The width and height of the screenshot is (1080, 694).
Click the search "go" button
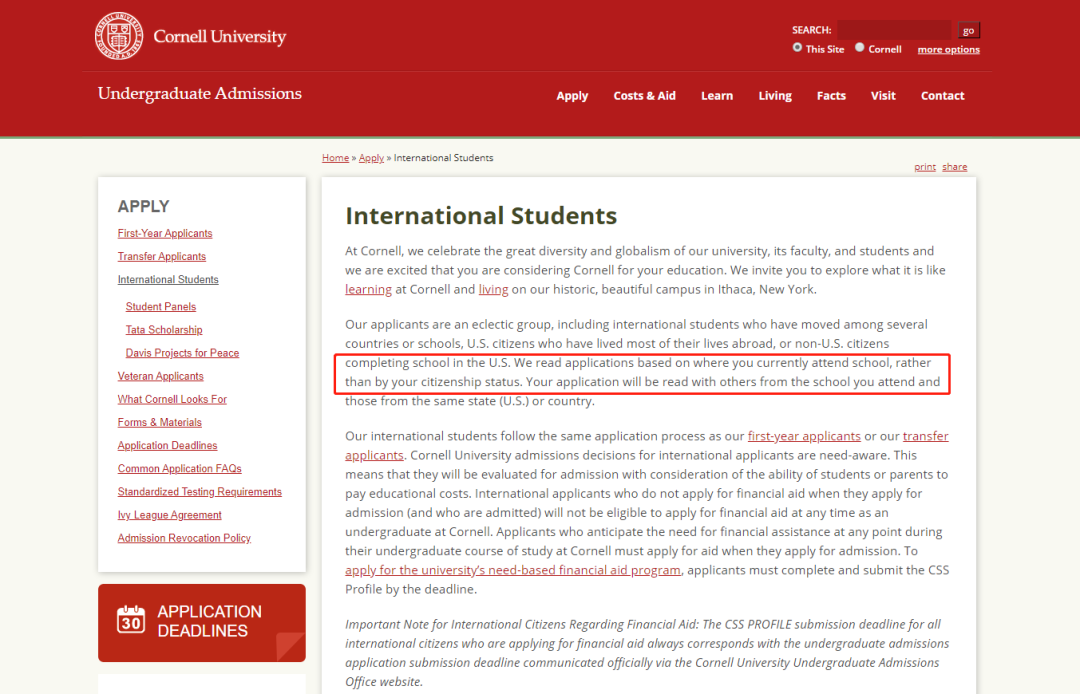pyautogui.click(x=968, y=30)
